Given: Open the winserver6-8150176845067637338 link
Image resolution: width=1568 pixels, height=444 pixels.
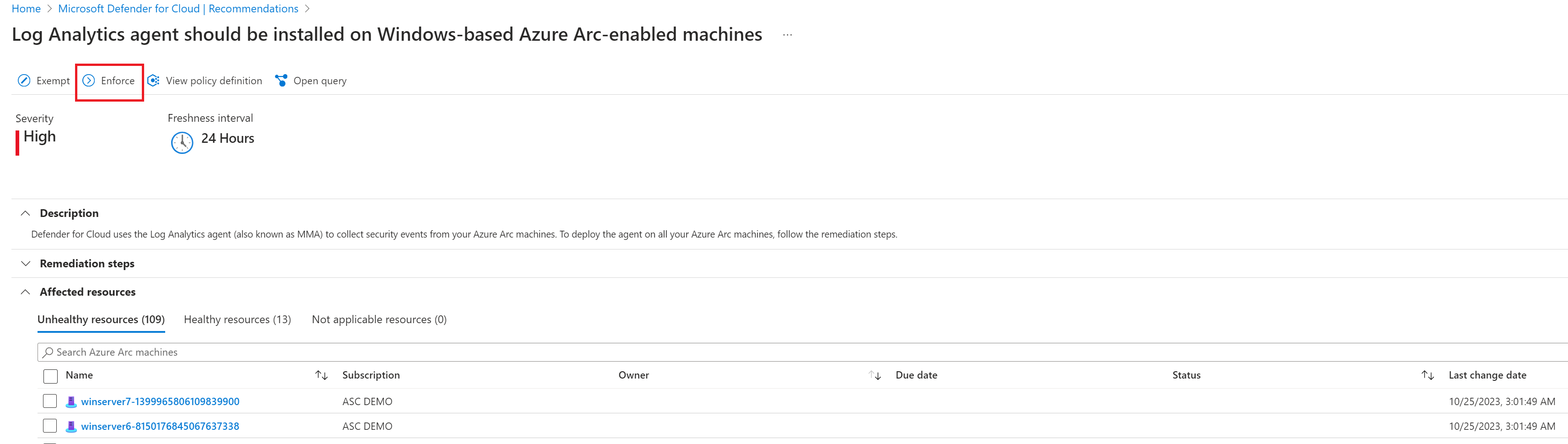Looking at the screenshot, I should coord(160,426).
